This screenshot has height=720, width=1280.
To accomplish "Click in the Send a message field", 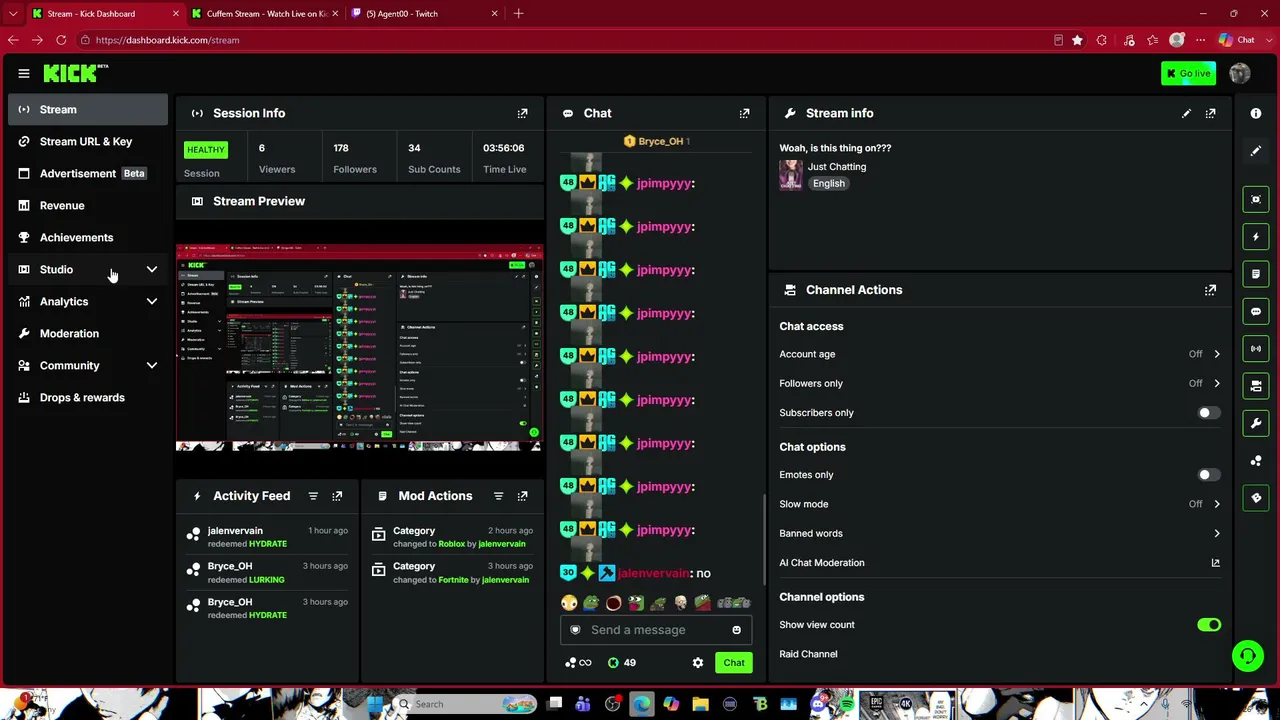I will 656,630.
